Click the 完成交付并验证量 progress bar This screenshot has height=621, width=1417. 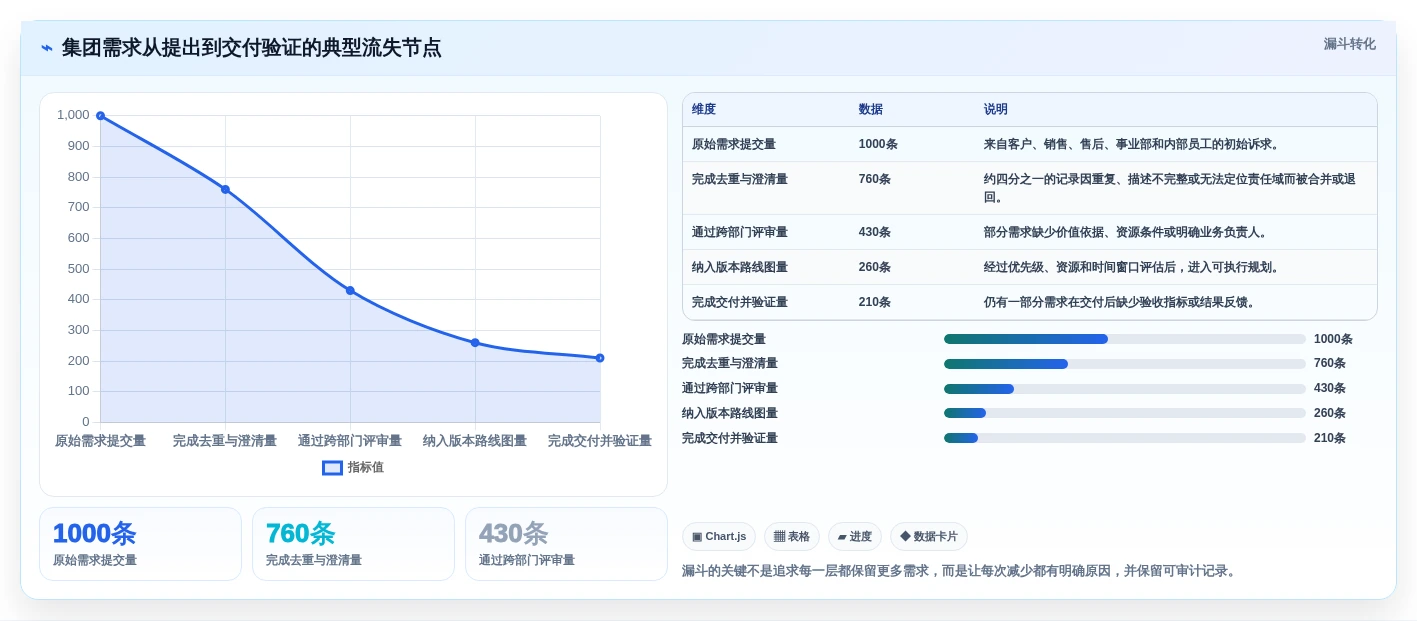tap(1125, 438)
